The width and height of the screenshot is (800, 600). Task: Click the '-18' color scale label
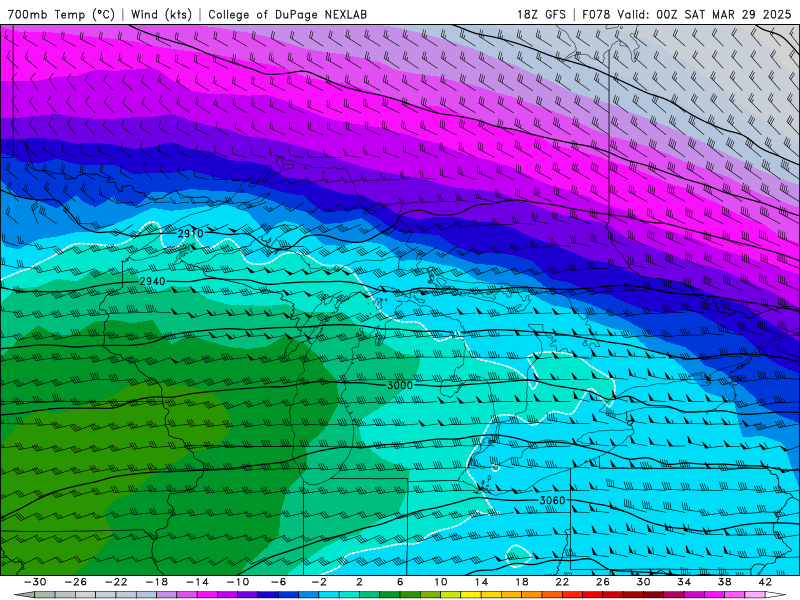157,582
